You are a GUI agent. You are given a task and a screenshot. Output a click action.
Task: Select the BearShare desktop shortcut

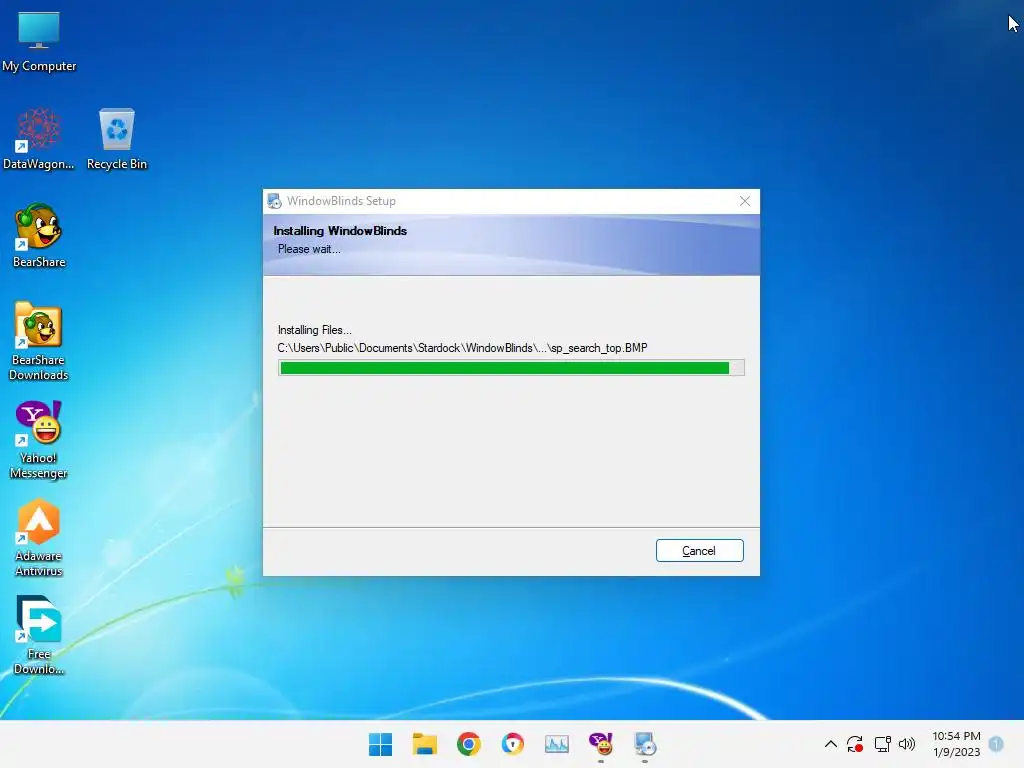point(39,236)
